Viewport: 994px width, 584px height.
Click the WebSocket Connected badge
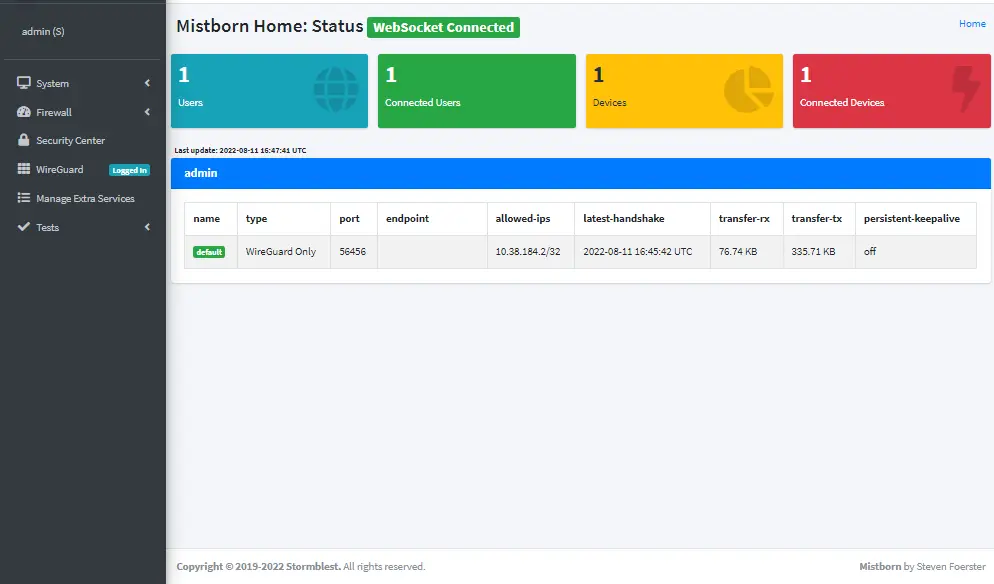point(443,27)
